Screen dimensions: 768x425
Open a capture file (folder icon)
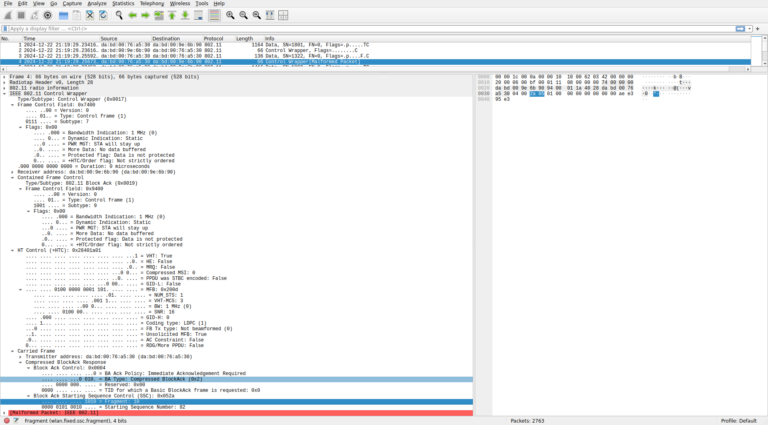click(63, 15)
